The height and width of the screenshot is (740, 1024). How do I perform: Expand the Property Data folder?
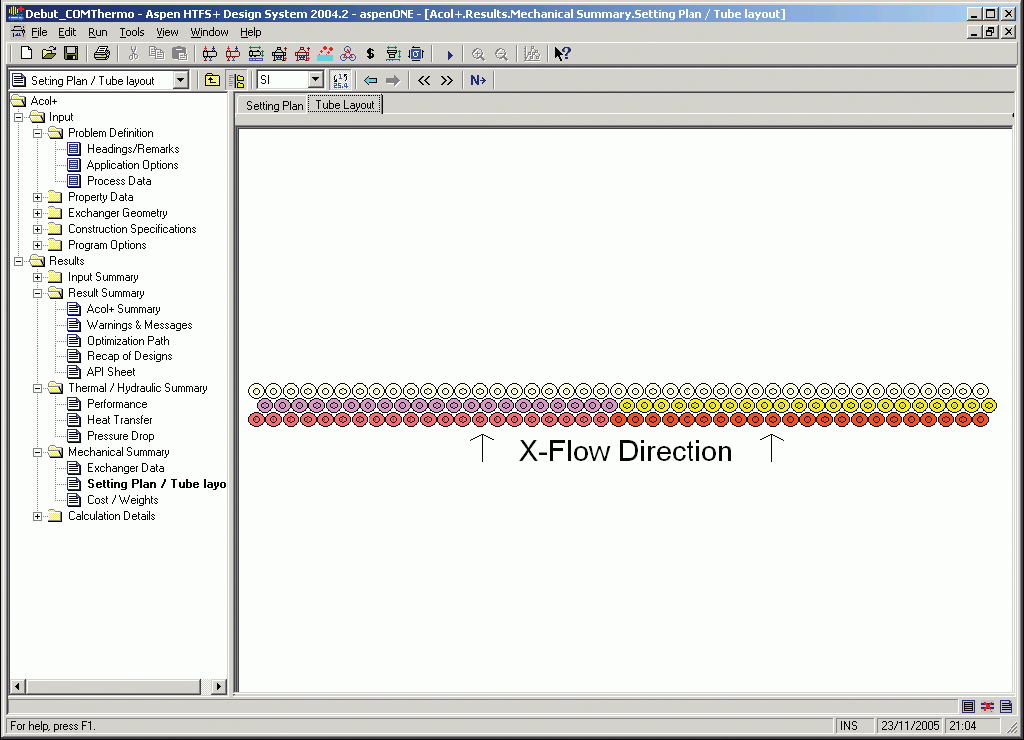coord(38,197)
